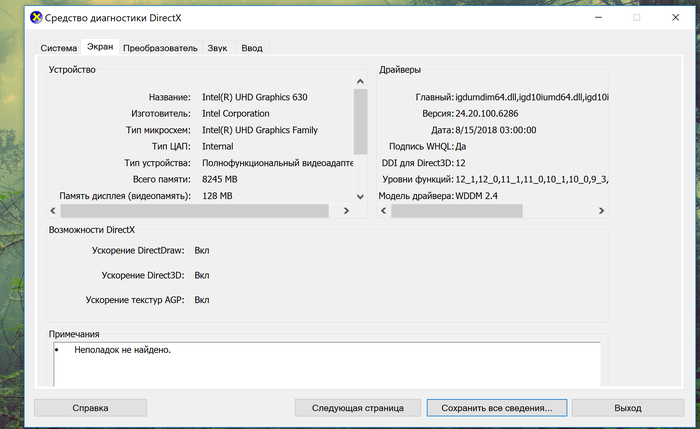Image resolution: width=700 pixels, height=429 pixels.
Task: Open the Преобразователь tab
Action: [x=160, y=48]
